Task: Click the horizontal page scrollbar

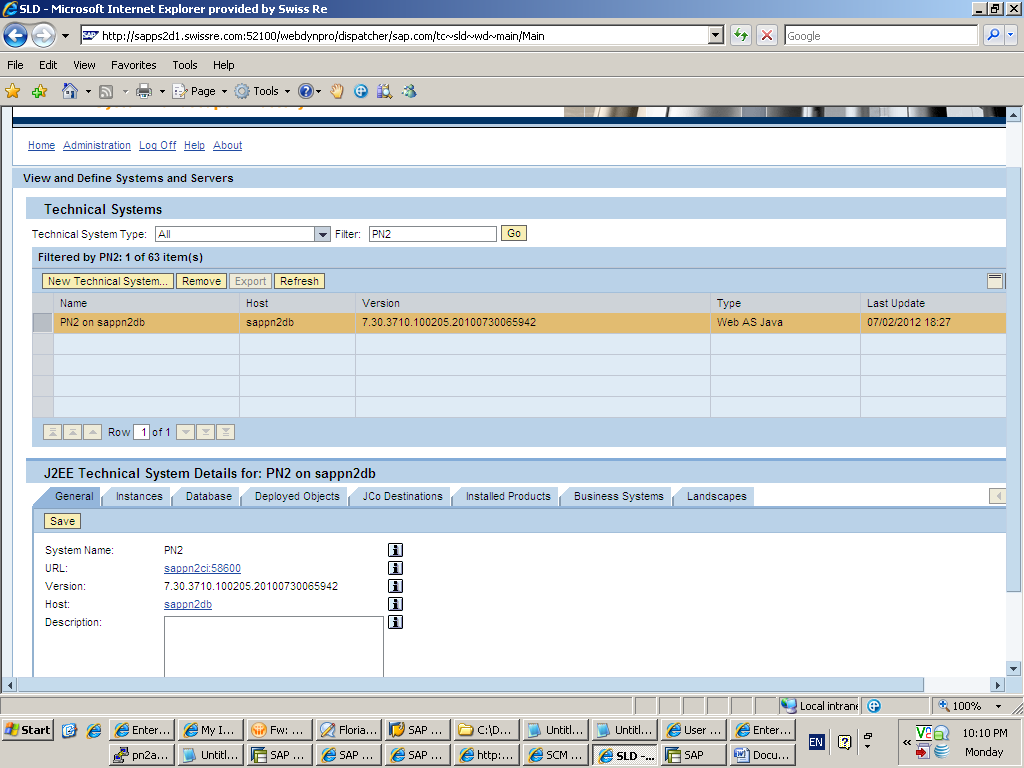Action: (471, 684)
